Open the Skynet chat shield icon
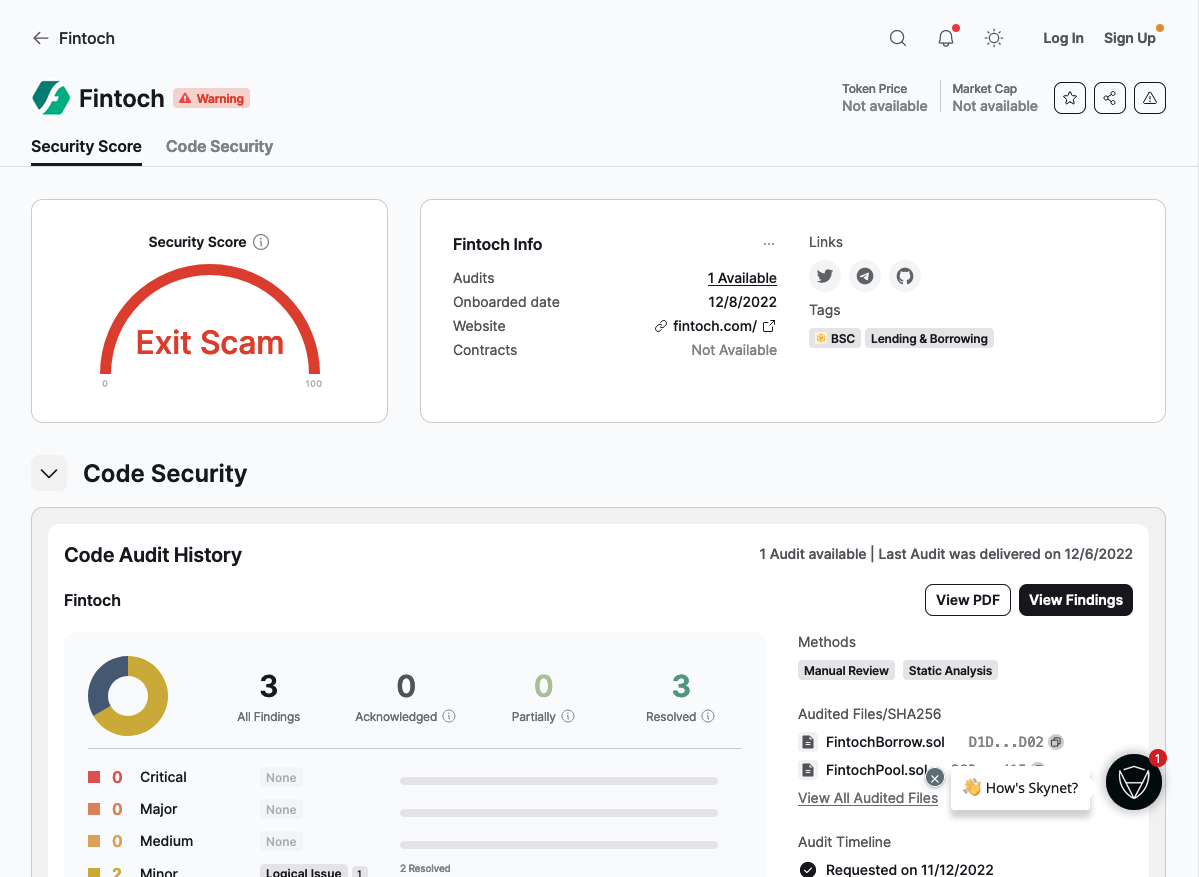Screen dimensions: 1199x877 coord(1133,781)
